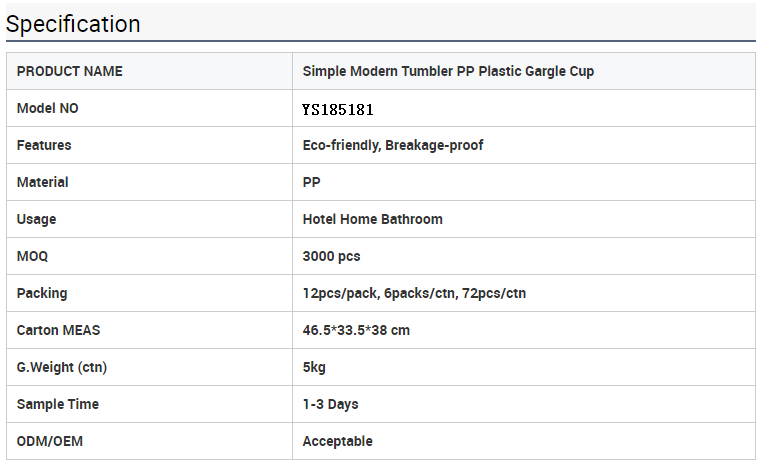Click the Carton MEAS label
This screenshot has height=467, width=766.
point(58,330)
